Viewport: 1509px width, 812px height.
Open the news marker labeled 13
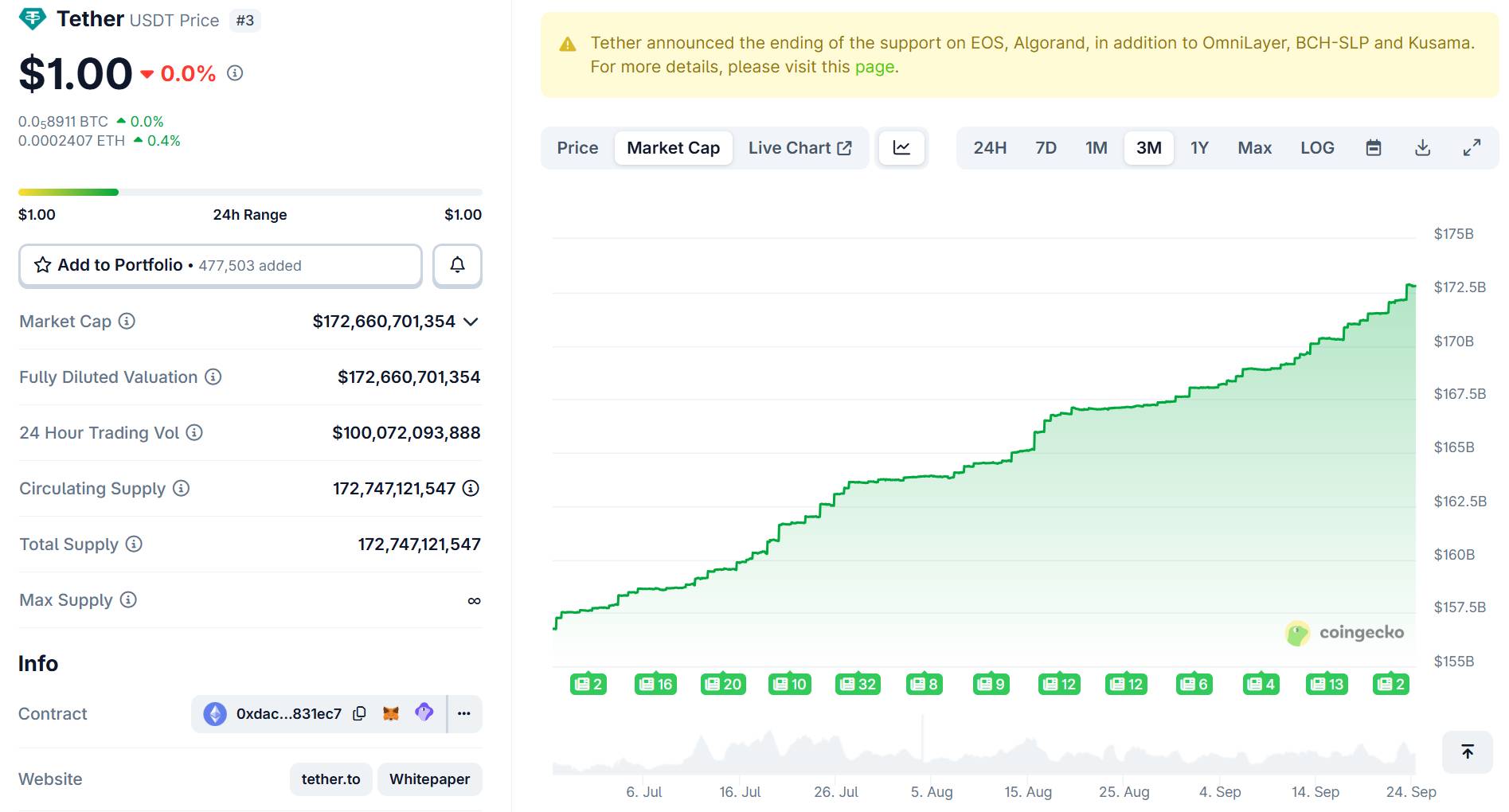tap(1327, 684)
